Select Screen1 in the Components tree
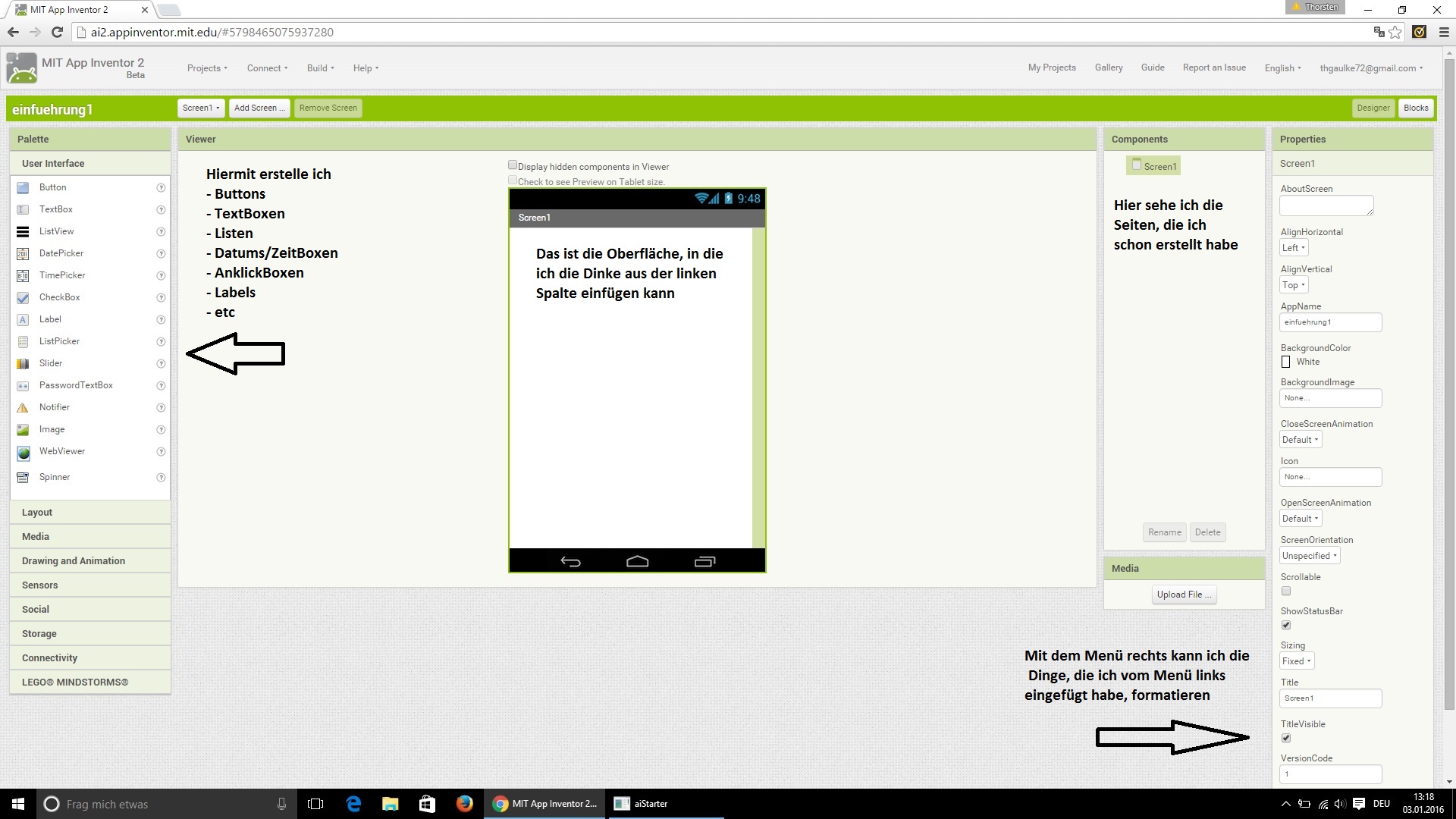This screenshot has width=1456, height=819. pos(1153,166)
